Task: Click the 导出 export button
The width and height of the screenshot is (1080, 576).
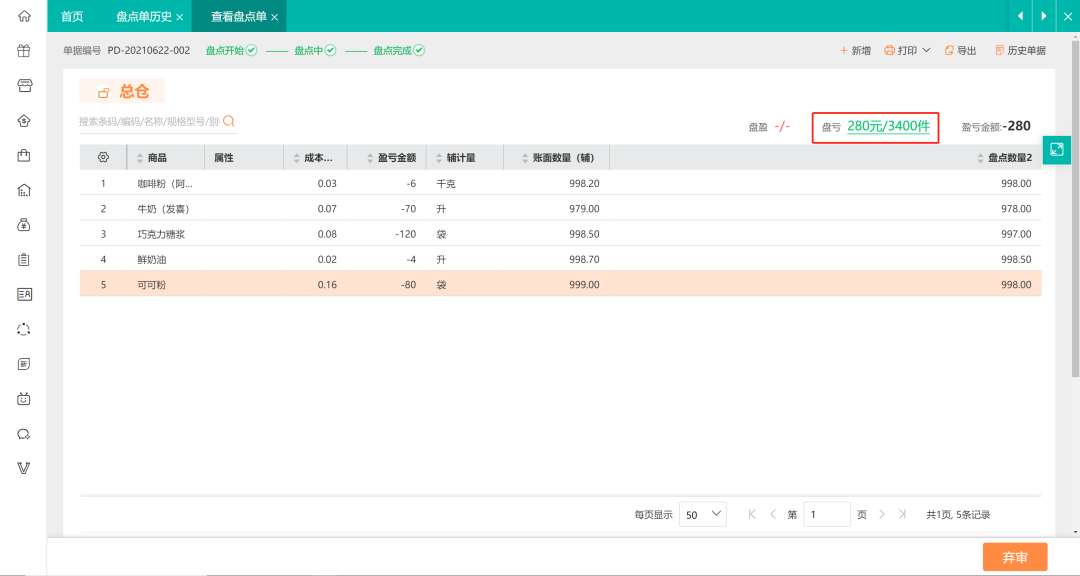Action: pyautogui.click(x=960, y=50)
